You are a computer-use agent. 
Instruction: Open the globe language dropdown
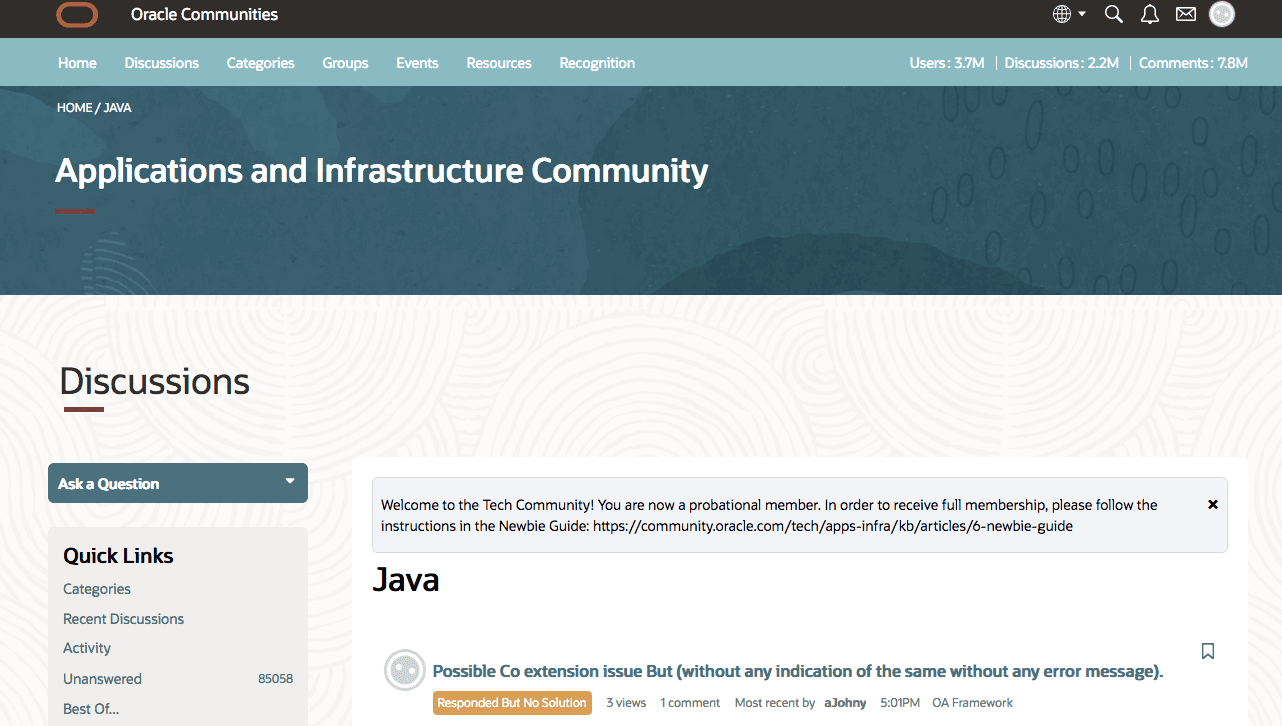point(1067,14)
